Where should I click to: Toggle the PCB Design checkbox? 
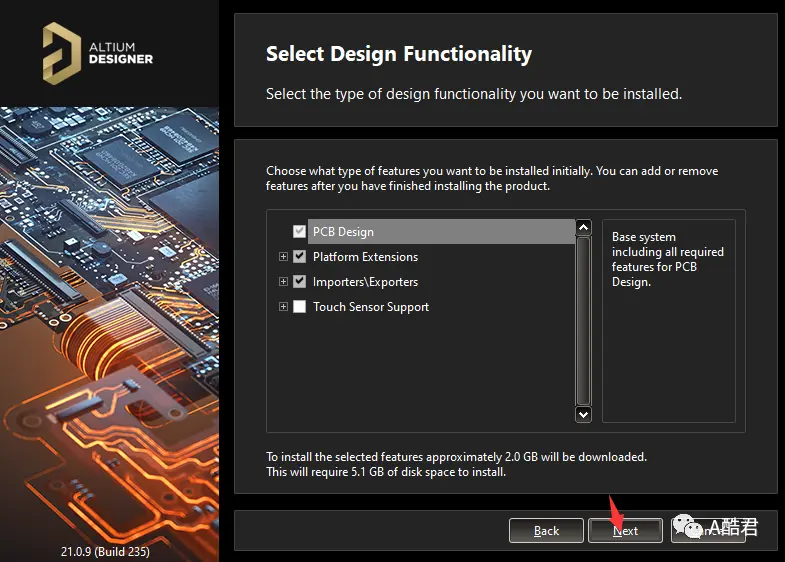(x=299, y=231)
